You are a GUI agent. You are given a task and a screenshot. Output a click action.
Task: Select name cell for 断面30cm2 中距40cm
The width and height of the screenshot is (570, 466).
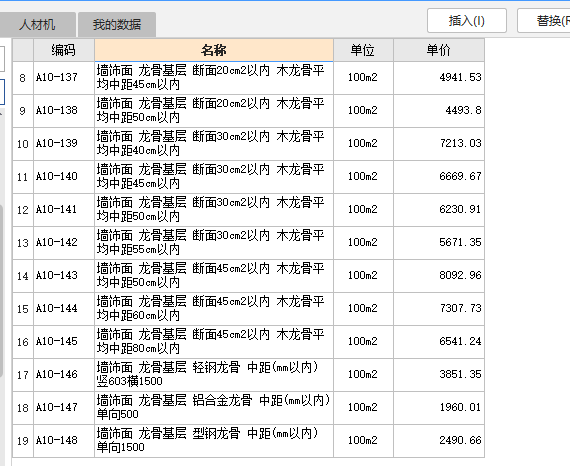[214, 144]
